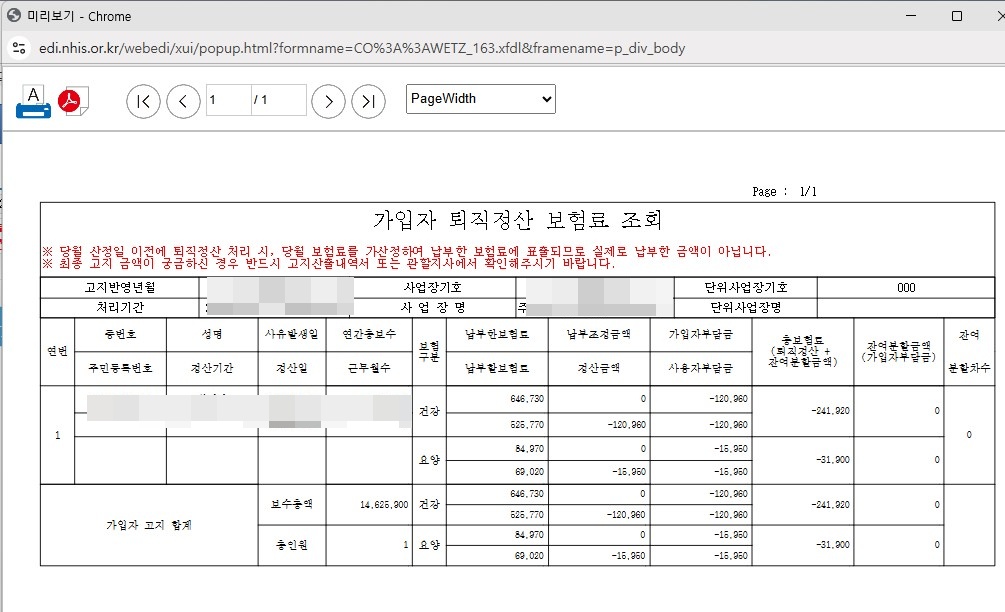Screen dimensions: 1005x612
Task: Click the 정산일 column header
Action: click(292, 368)
